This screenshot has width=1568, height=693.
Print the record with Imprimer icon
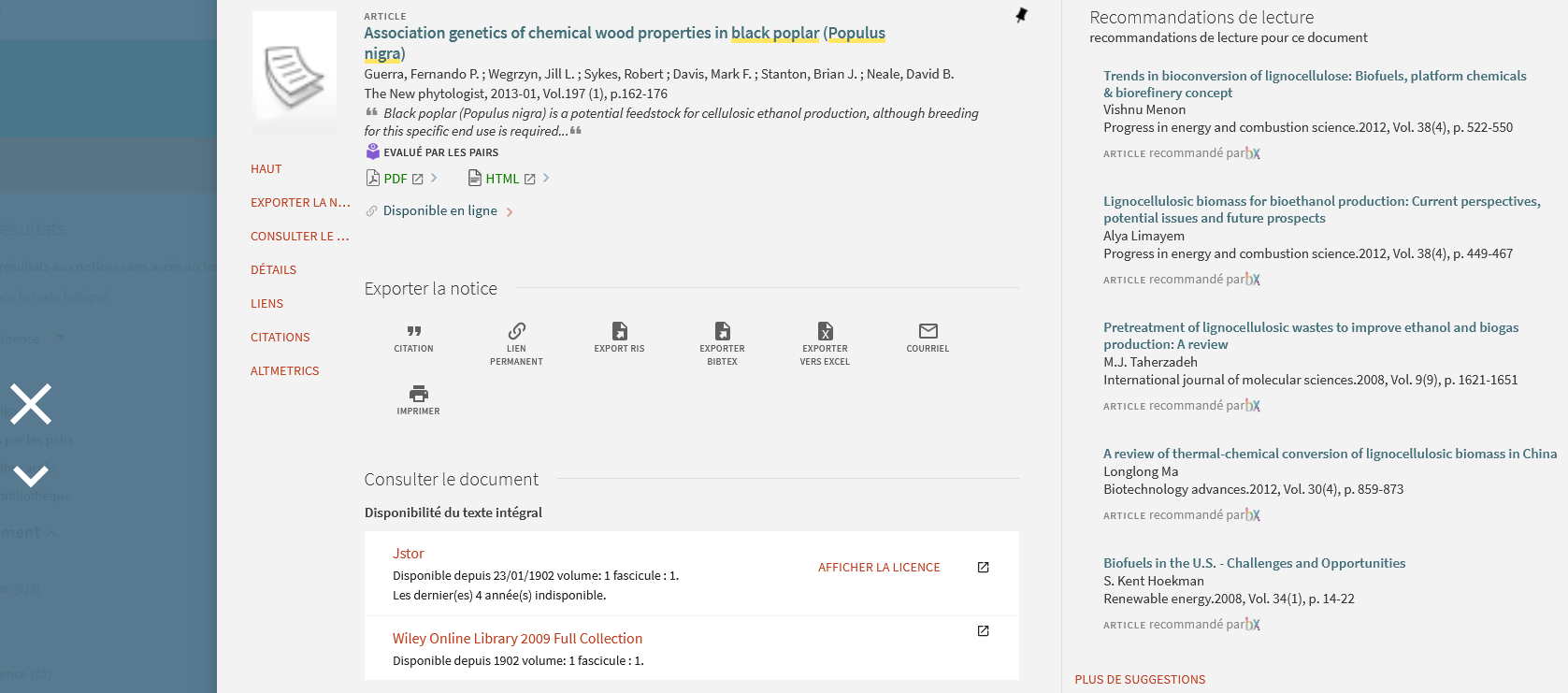click(x=418, y=394)
